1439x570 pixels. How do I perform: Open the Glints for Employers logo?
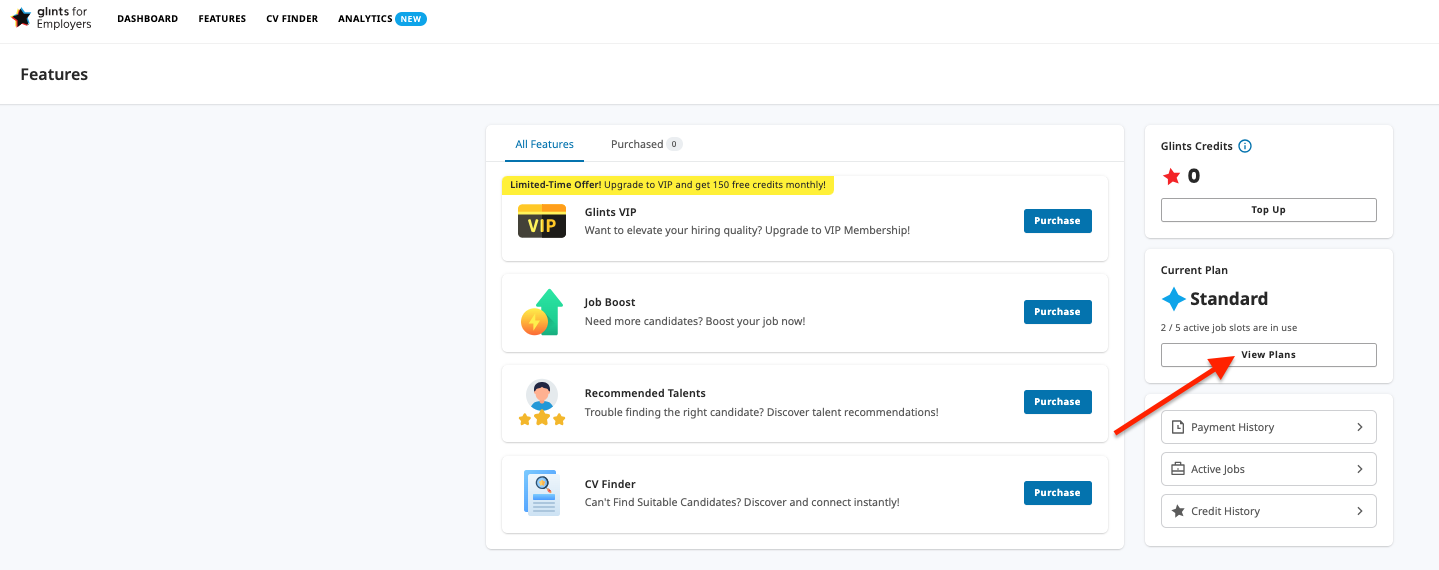pos(51,18)
